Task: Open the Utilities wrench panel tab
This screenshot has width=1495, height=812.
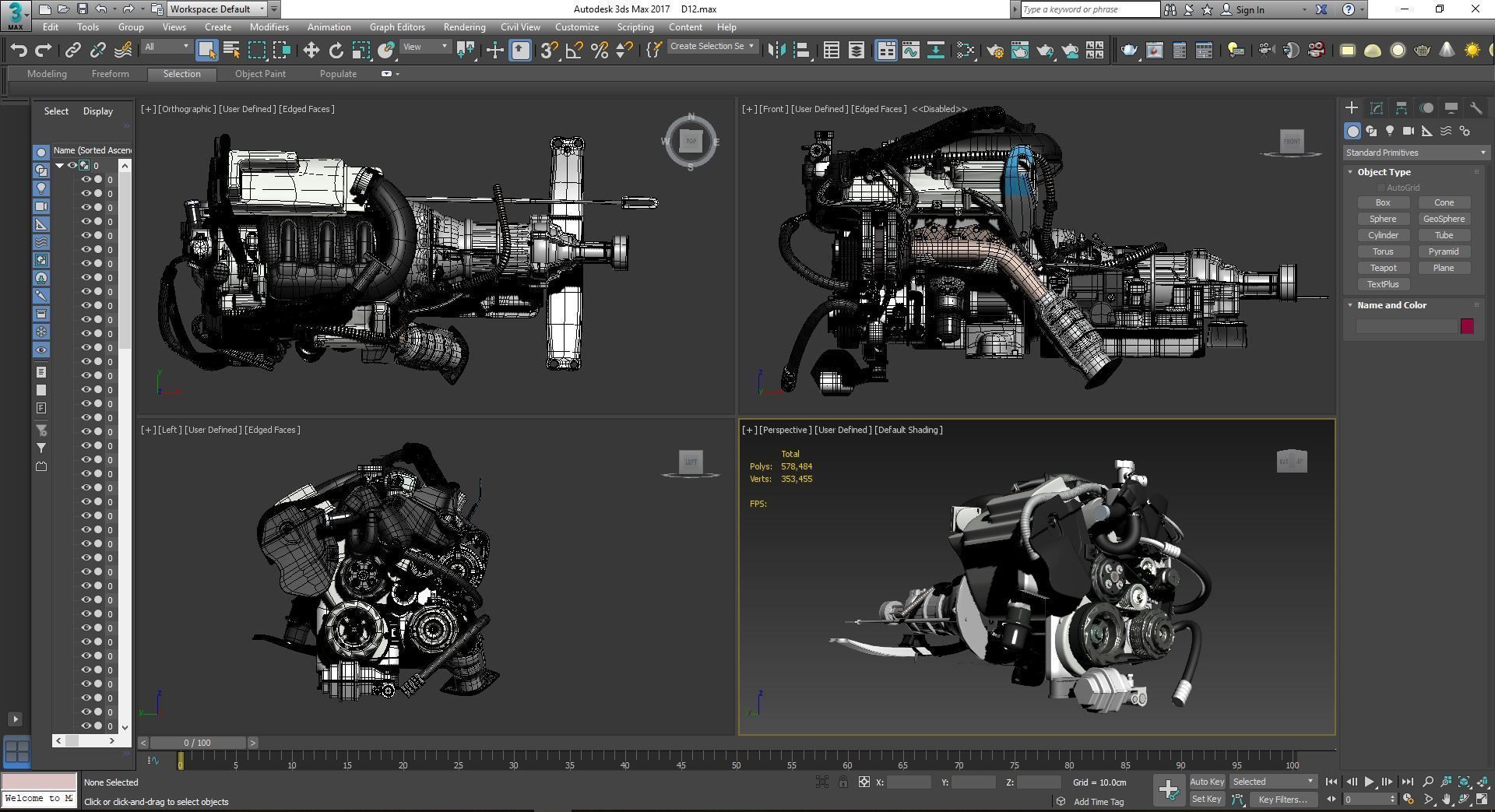Action: 1476,108
